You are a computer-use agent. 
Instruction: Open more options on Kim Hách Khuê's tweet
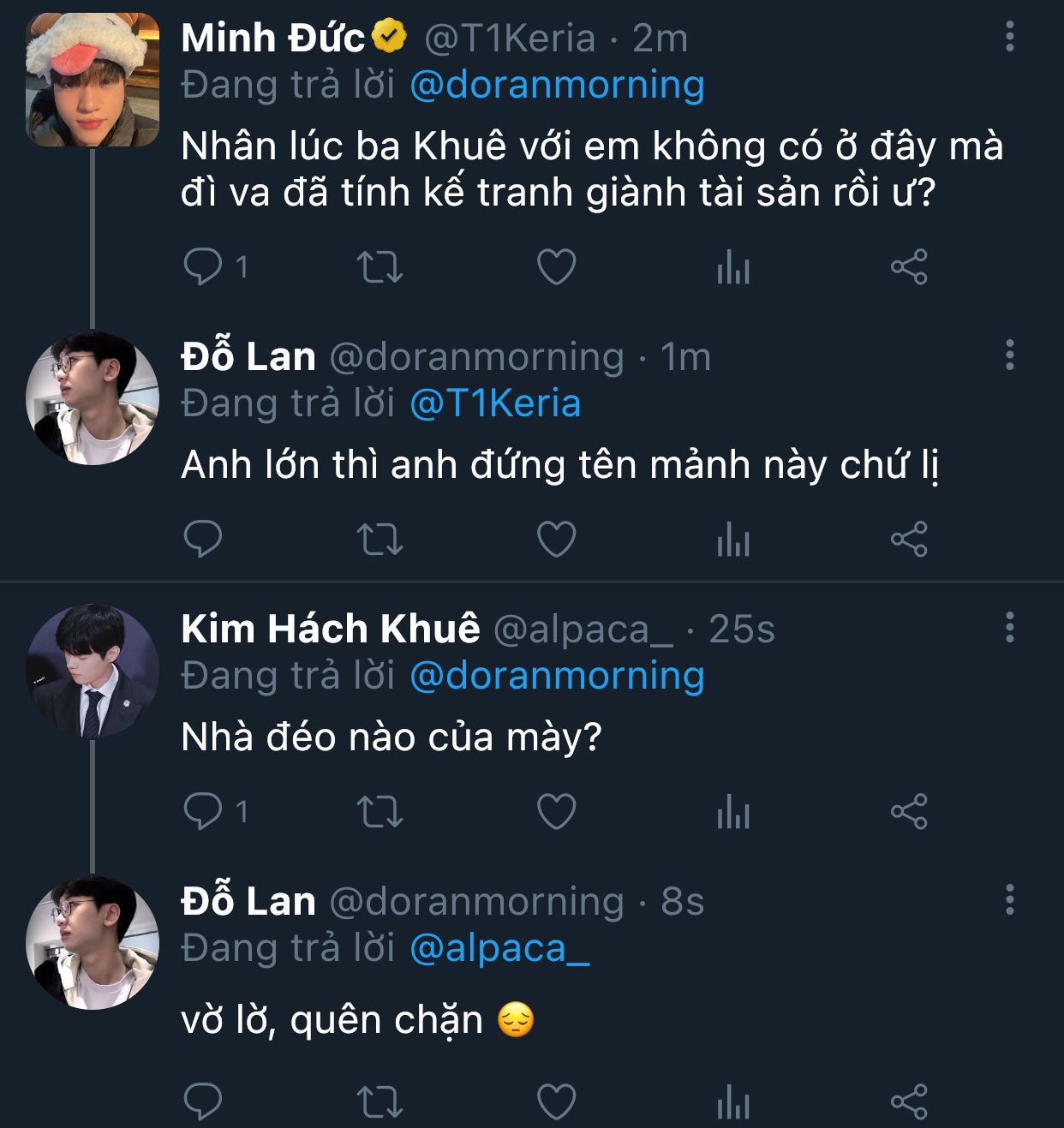1010,627
